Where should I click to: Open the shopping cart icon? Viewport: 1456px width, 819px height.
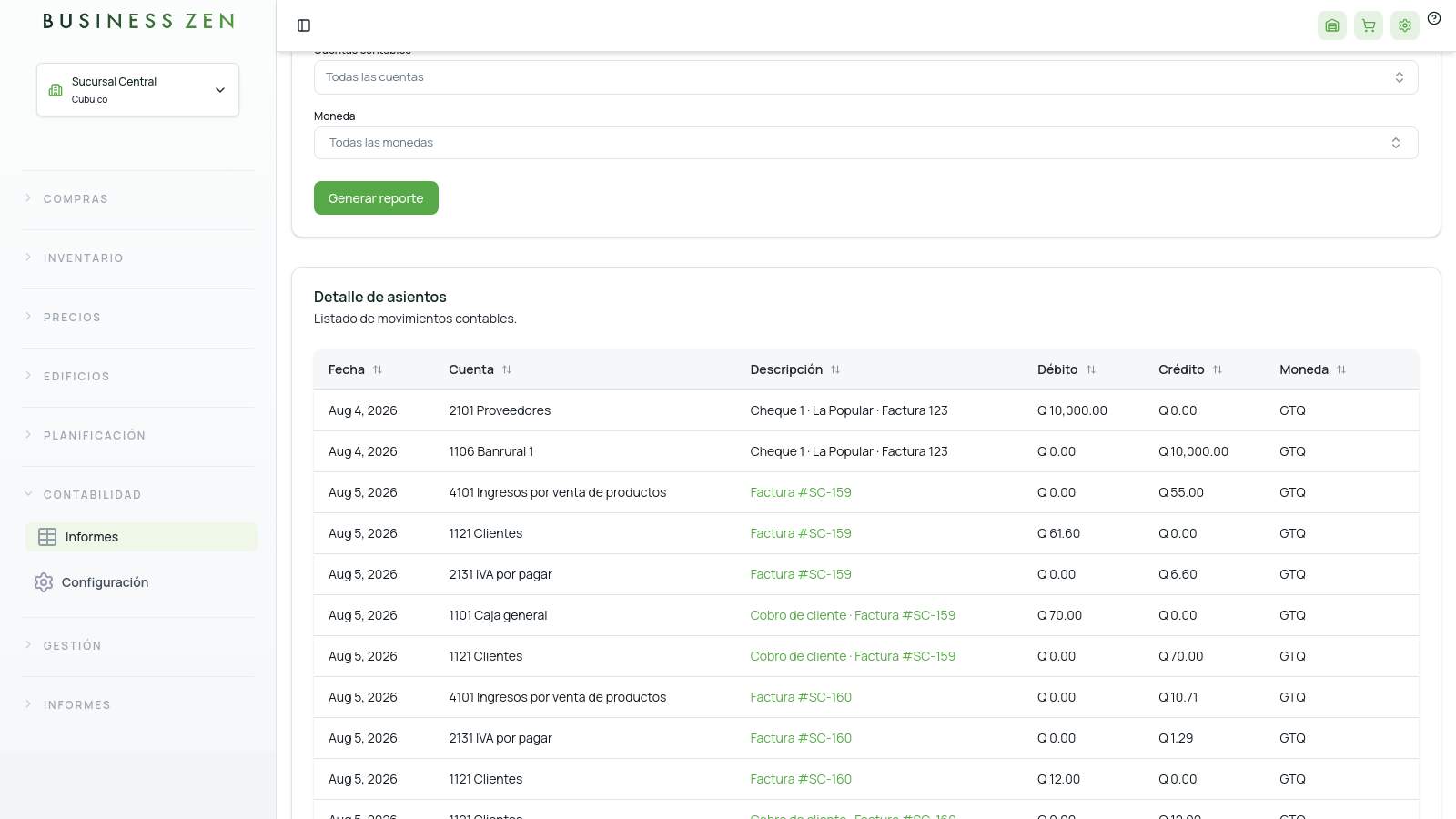coord(1369,25)
